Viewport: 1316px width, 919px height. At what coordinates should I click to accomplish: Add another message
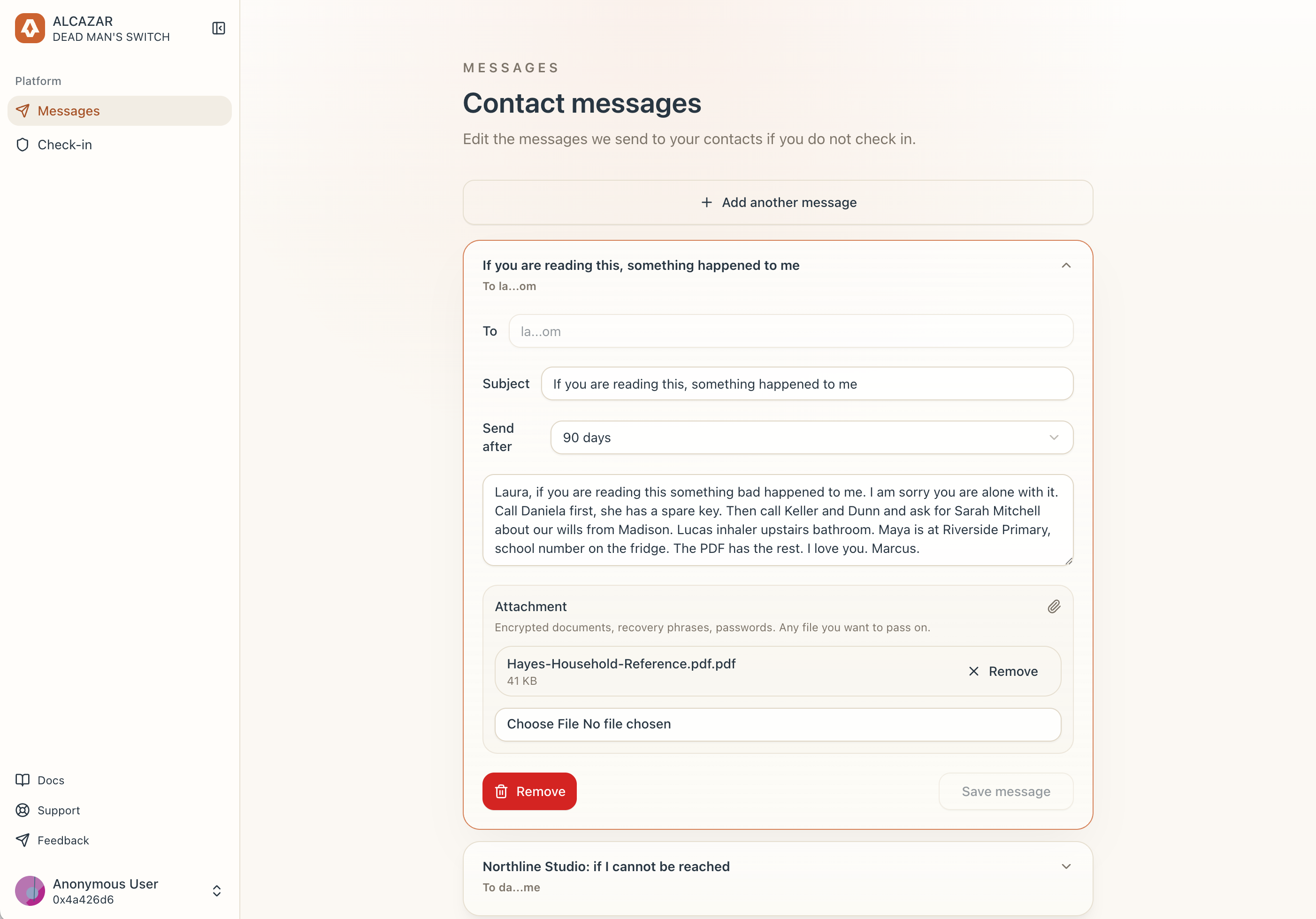point(778,202)
